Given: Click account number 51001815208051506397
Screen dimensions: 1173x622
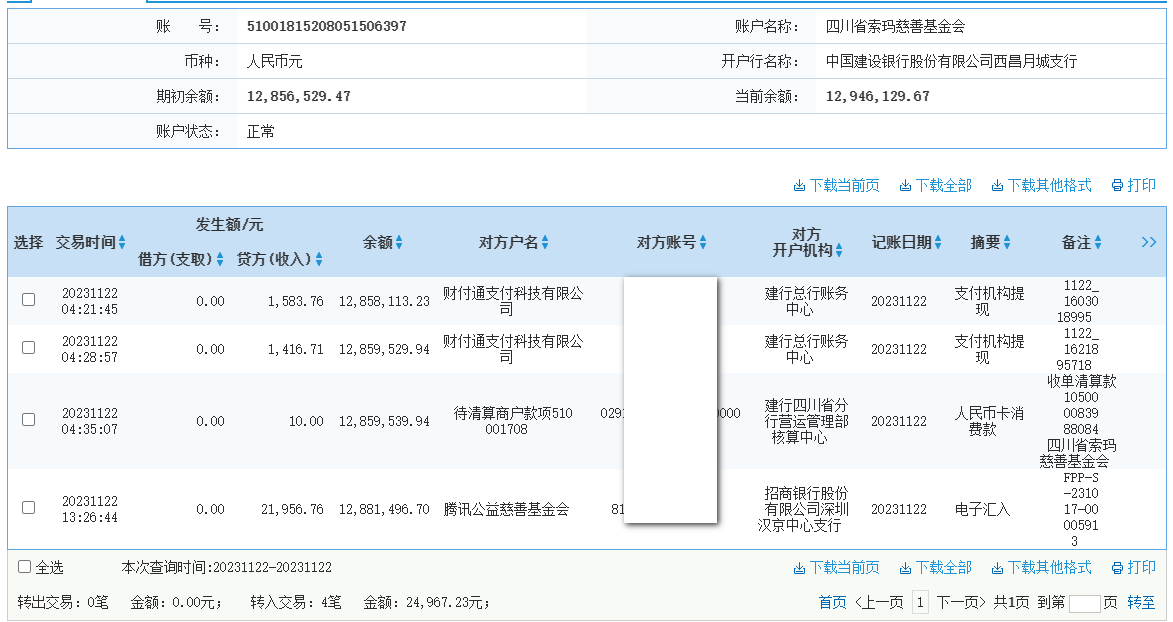Looking at the screenshot, I should 327,26.
